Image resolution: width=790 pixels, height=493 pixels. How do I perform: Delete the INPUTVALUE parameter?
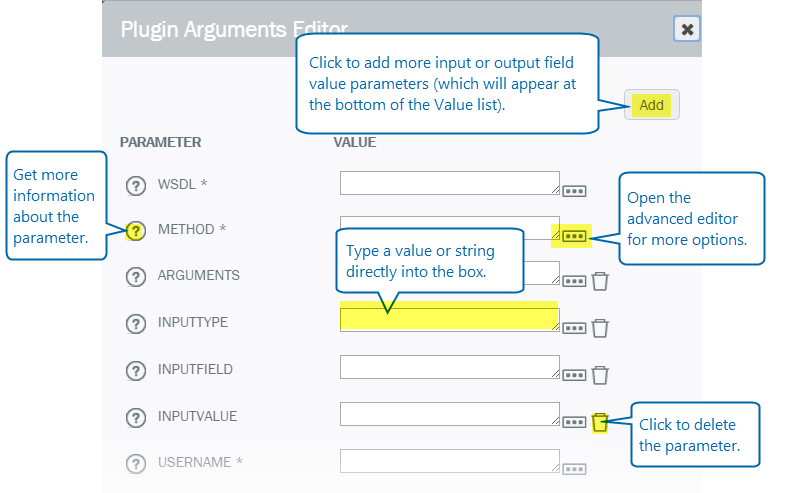pos(600,422)
